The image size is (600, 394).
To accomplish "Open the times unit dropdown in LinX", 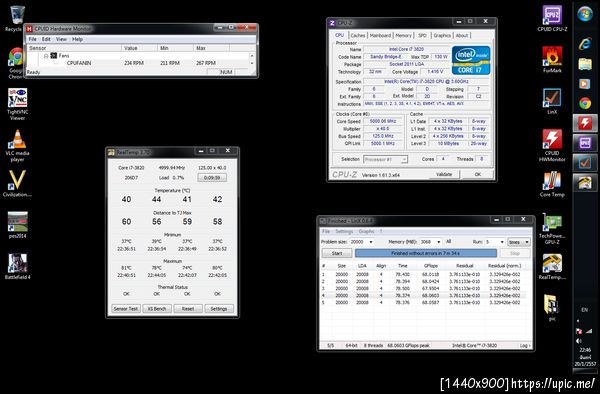I will click(519, 242).
